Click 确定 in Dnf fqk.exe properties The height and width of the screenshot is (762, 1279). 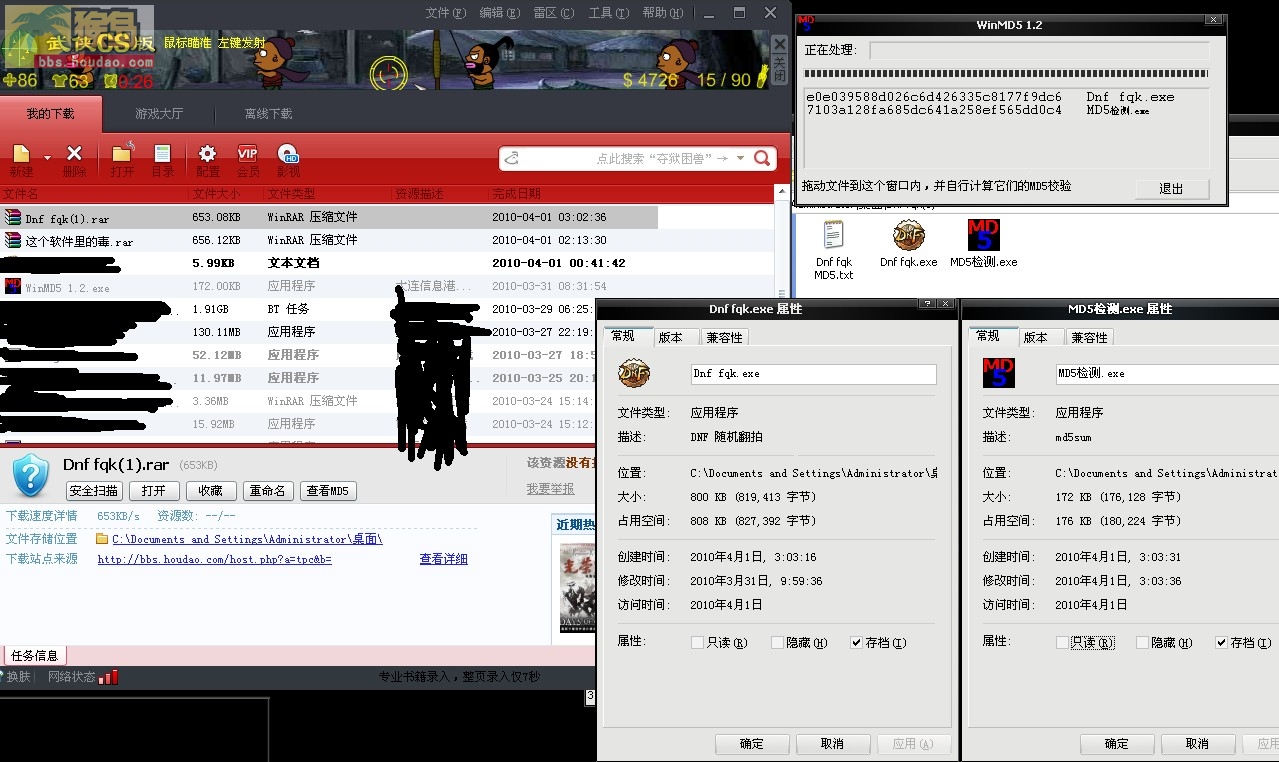751,744
